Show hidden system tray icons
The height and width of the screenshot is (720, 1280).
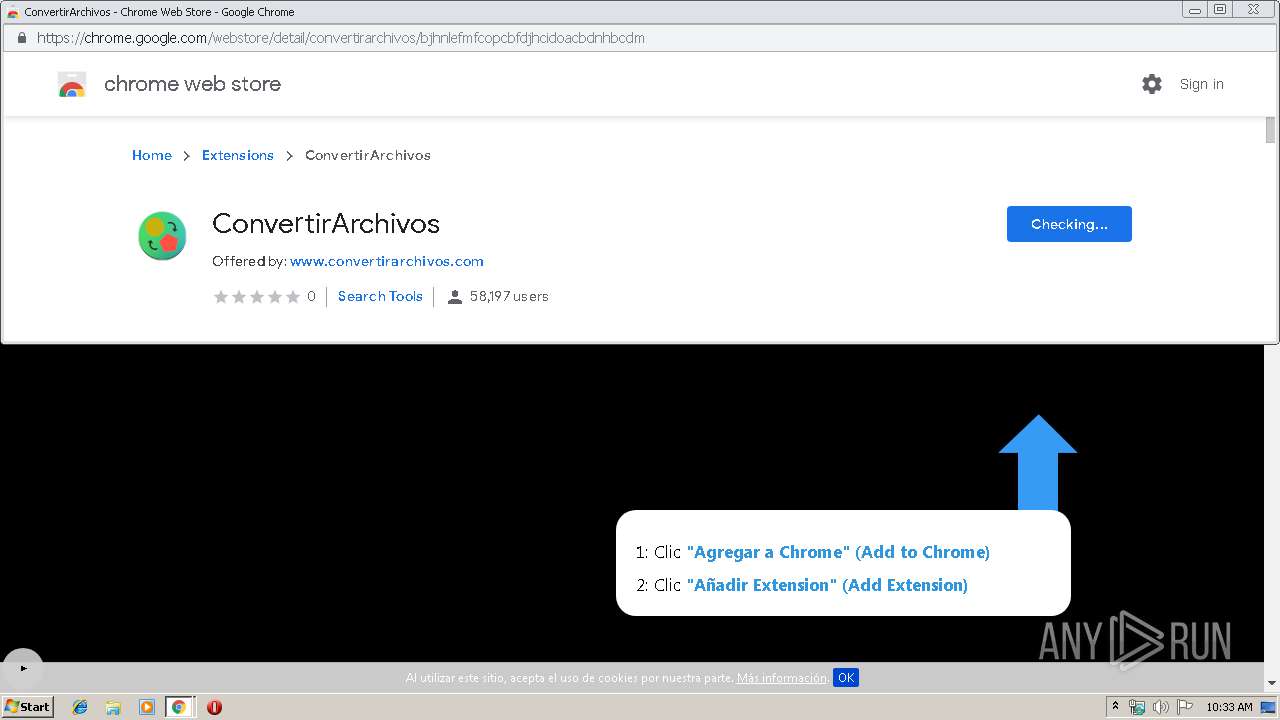click(x=1115, y=707)
